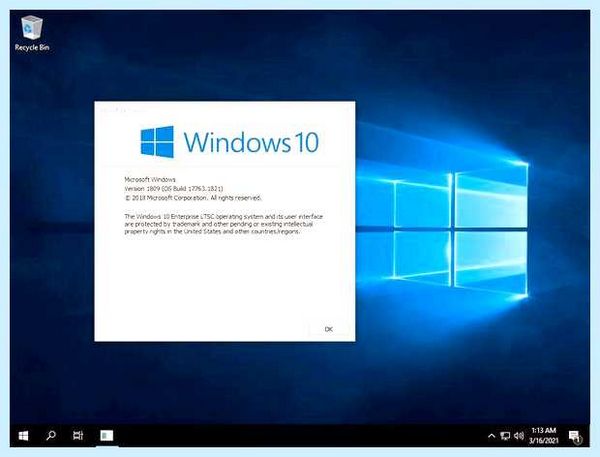600x457 pixels.
Task: Show hidden system tray icons
Action: point(491,436)
